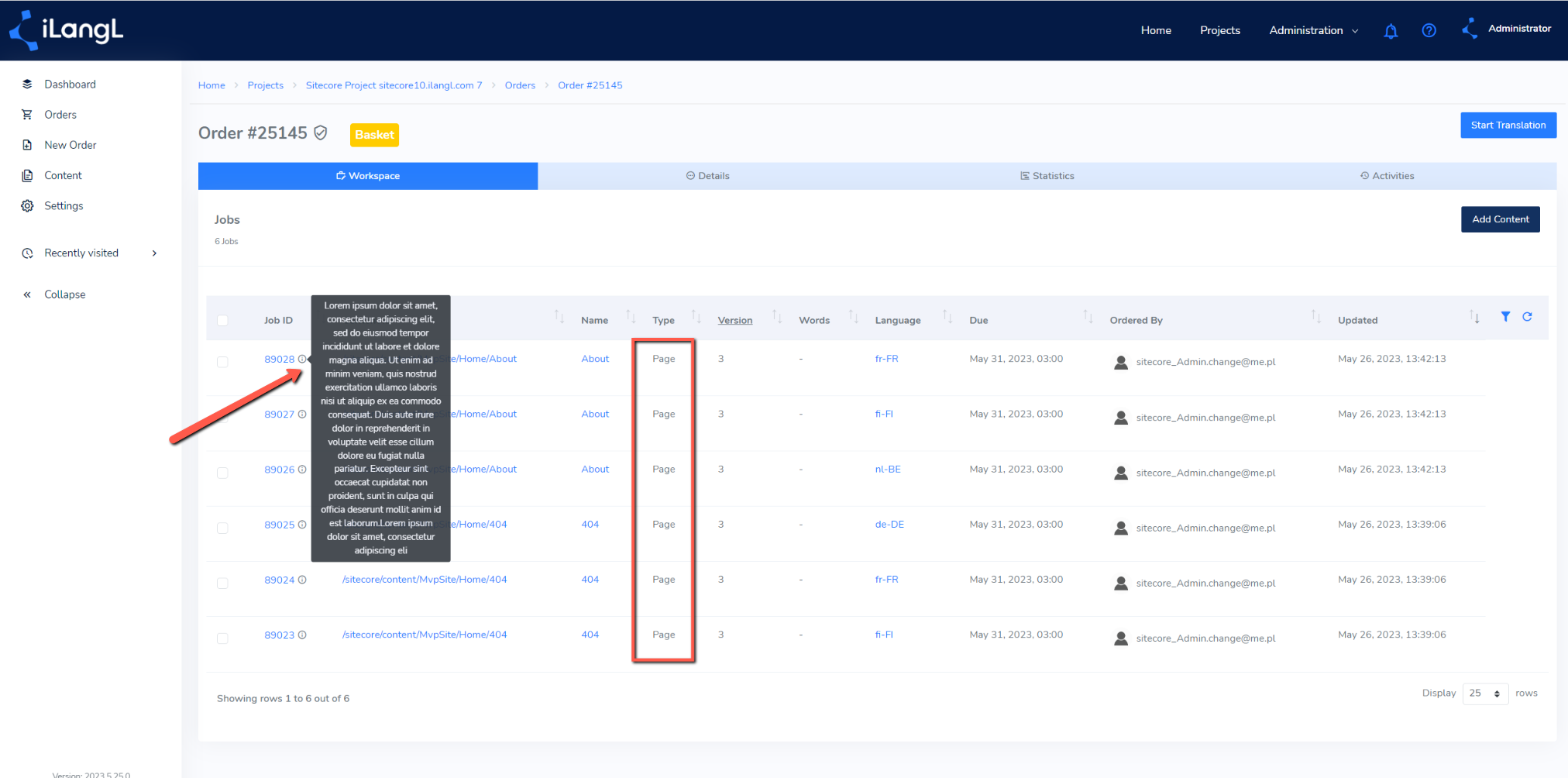This screenshot has width=1568, height=778.
Task: Click the info icon next to job 89028
Action: [302, 359]
